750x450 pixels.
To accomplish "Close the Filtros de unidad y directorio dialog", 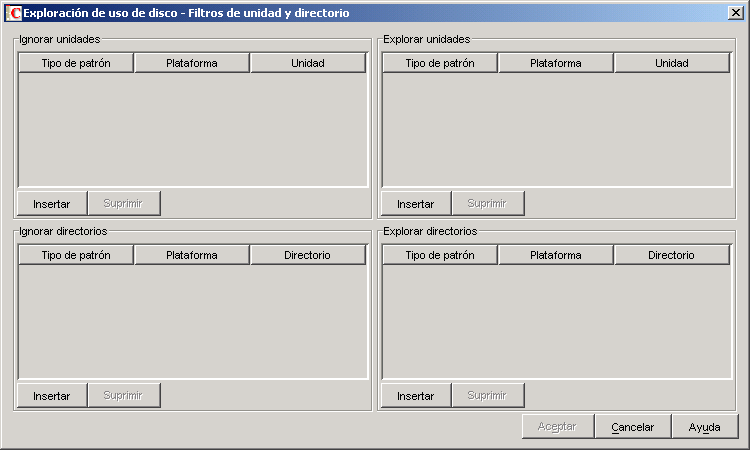I will tap(736, 13).
